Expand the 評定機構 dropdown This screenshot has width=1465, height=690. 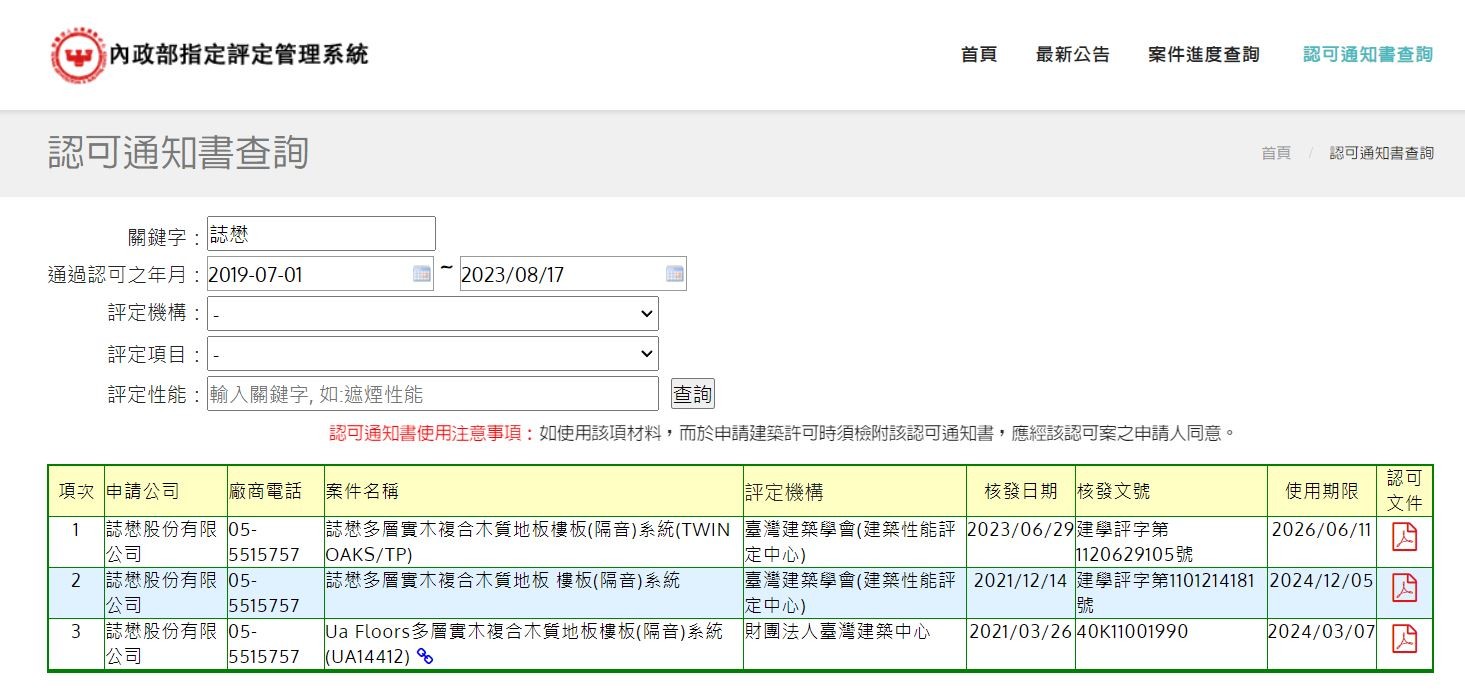432,314
